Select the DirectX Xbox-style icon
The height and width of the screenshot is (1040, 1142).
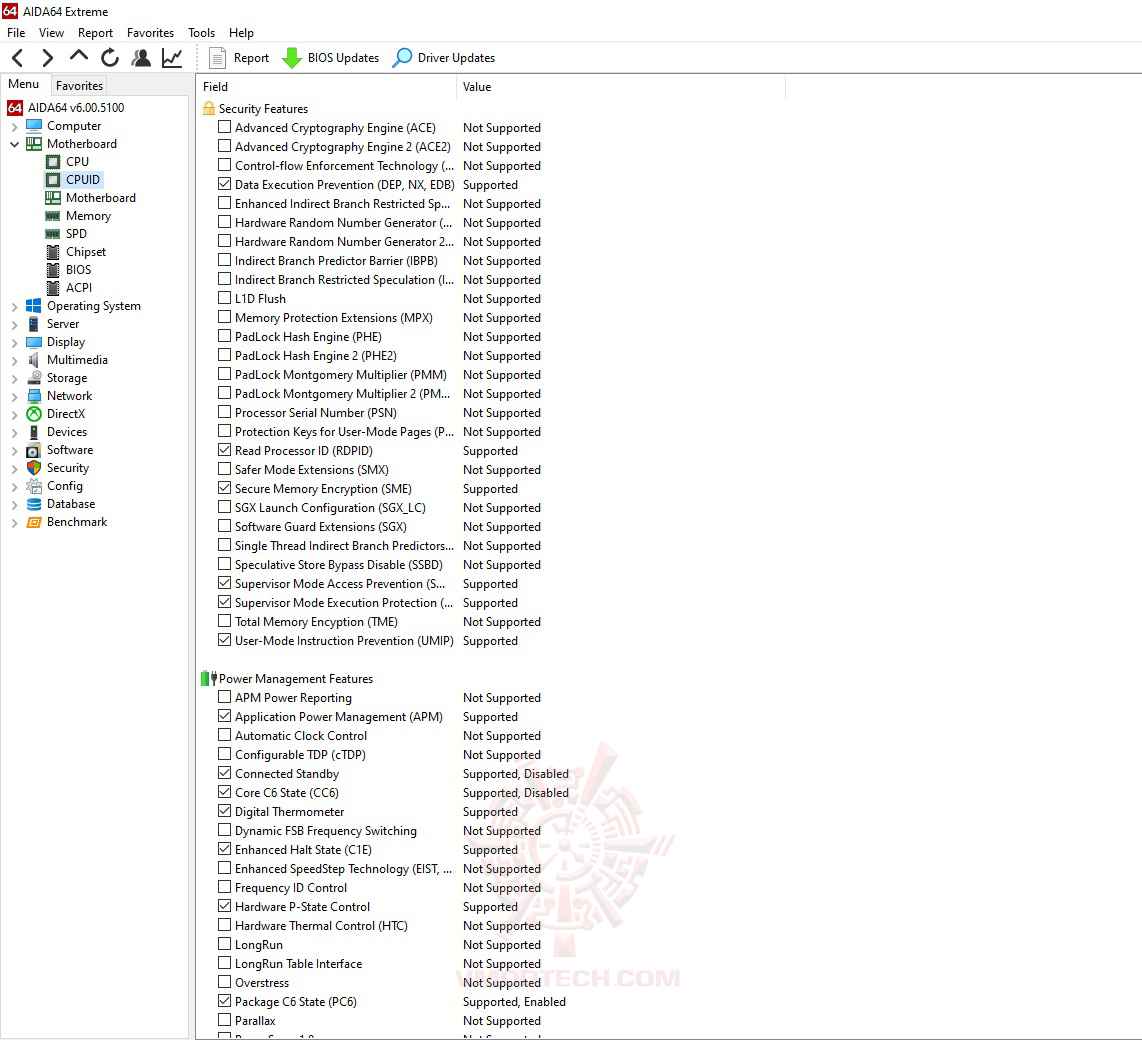click(34, 414)
